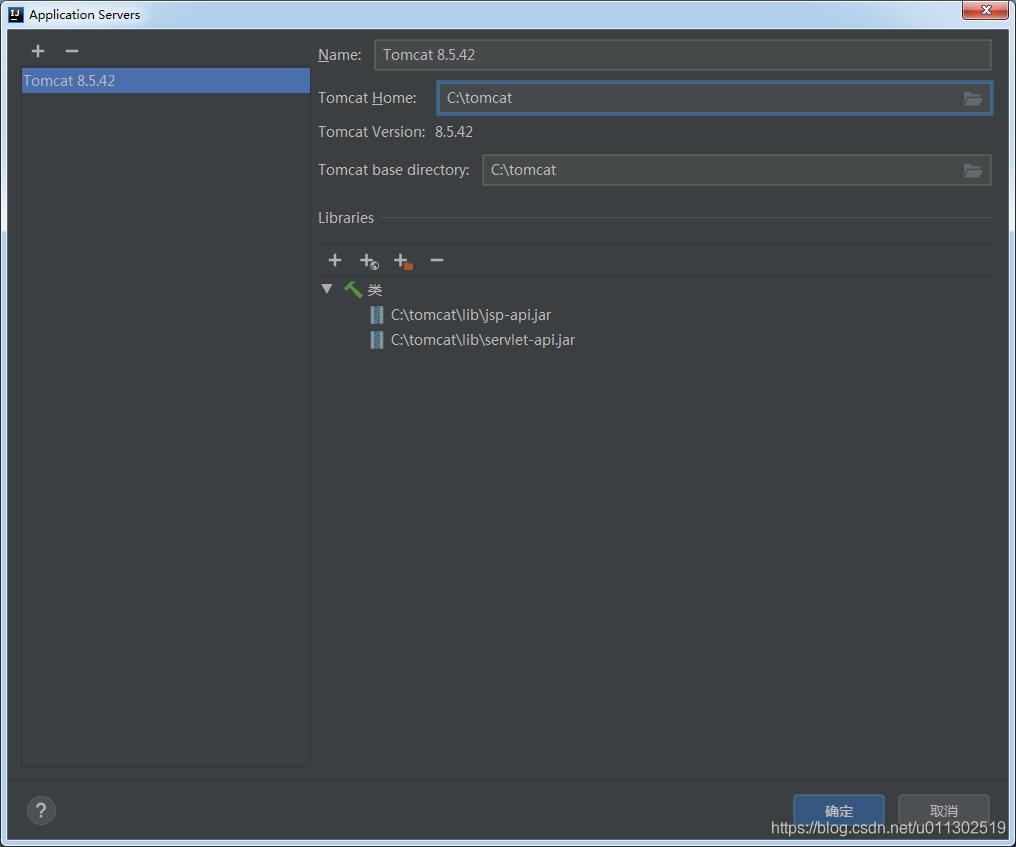The width and height of the screenshot is (1016, 847).
Task: Browse for Tomcat base directory folder
Action: [973, 170]
